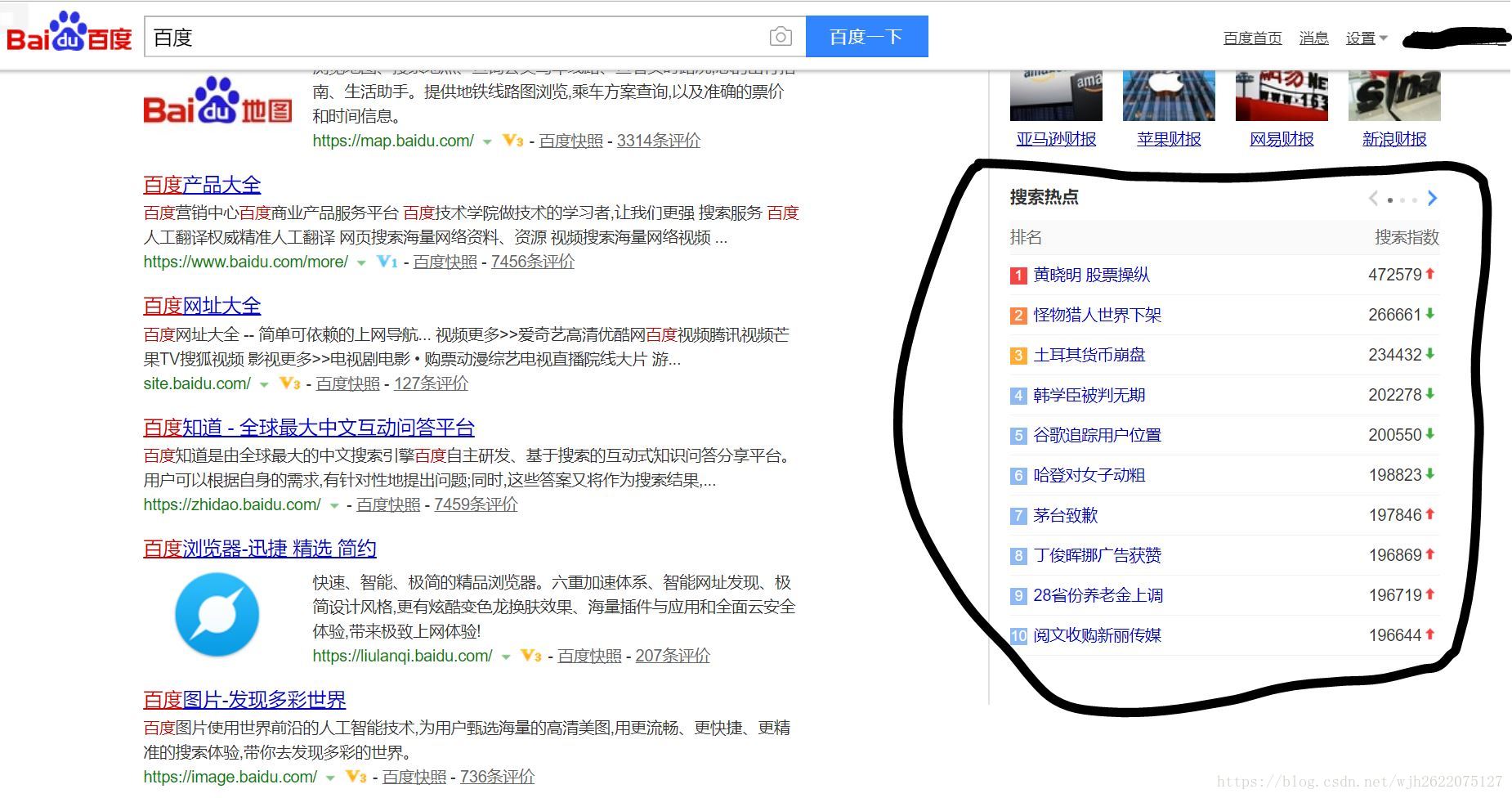Click rank 1 badge for 黄晓明 股票操纵
This screenshot has width=1512, height=798.
[1018, 276]
